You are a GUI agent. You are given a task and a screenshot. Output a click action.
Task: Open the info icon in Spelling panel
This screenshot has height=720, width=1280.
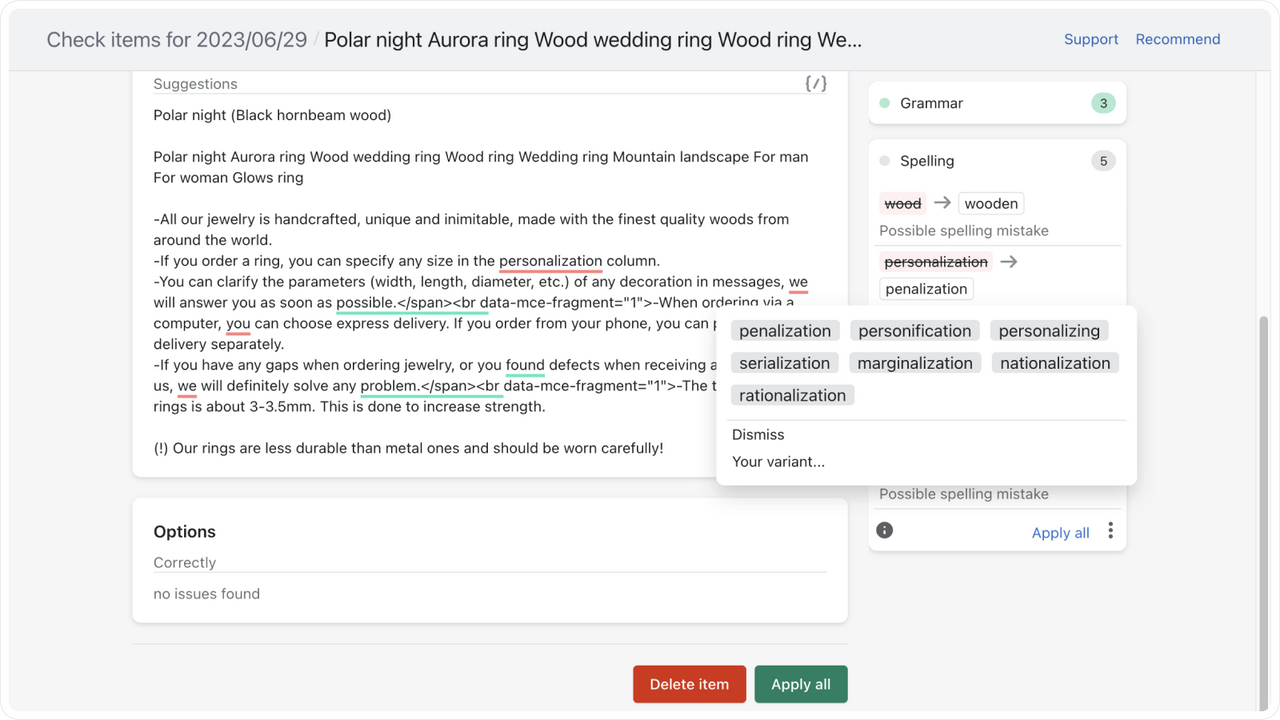click(x=885, y=531)
